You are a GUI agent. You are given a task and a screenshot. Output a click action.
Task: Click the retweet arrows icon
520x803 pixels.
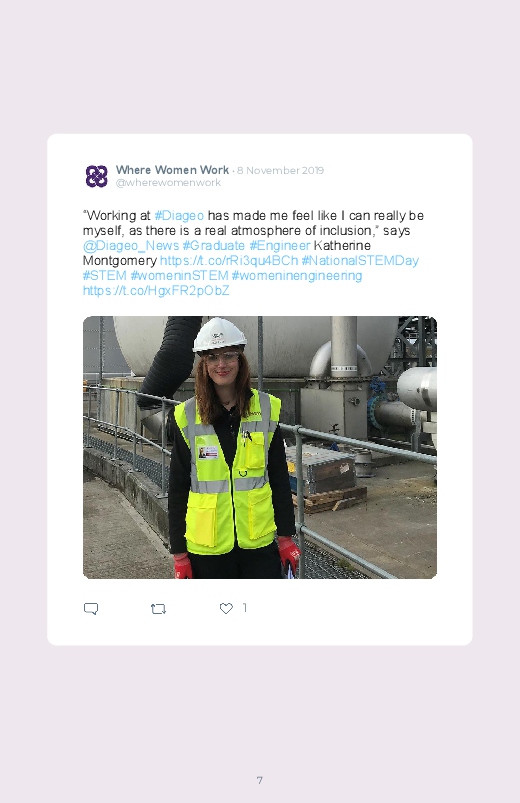pos(158,608)
